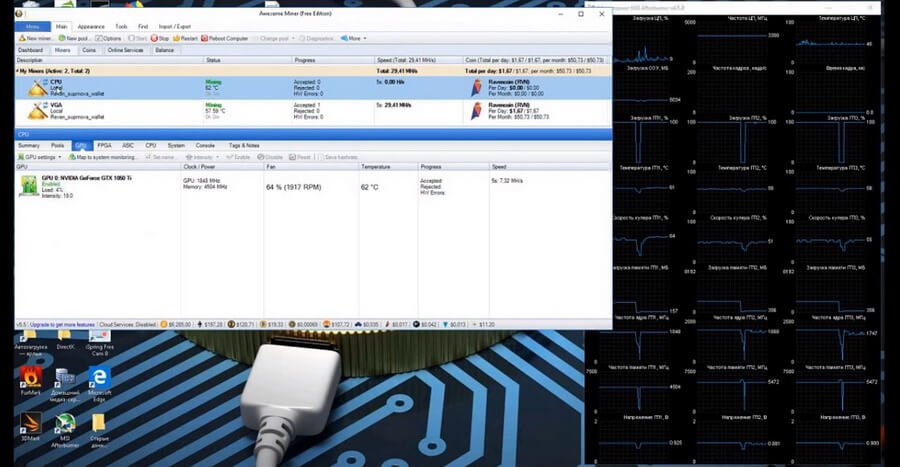
Task: Select the System detail tab
Action: click(x=176, y=145)
